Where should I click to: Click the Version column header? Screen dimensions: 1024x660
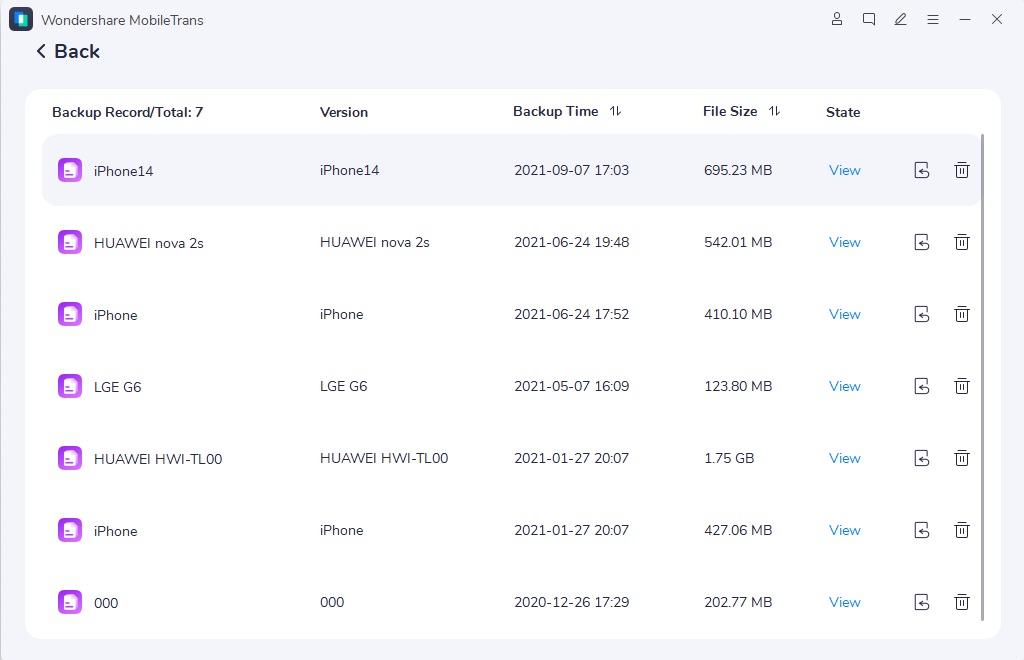pos(344,112)
